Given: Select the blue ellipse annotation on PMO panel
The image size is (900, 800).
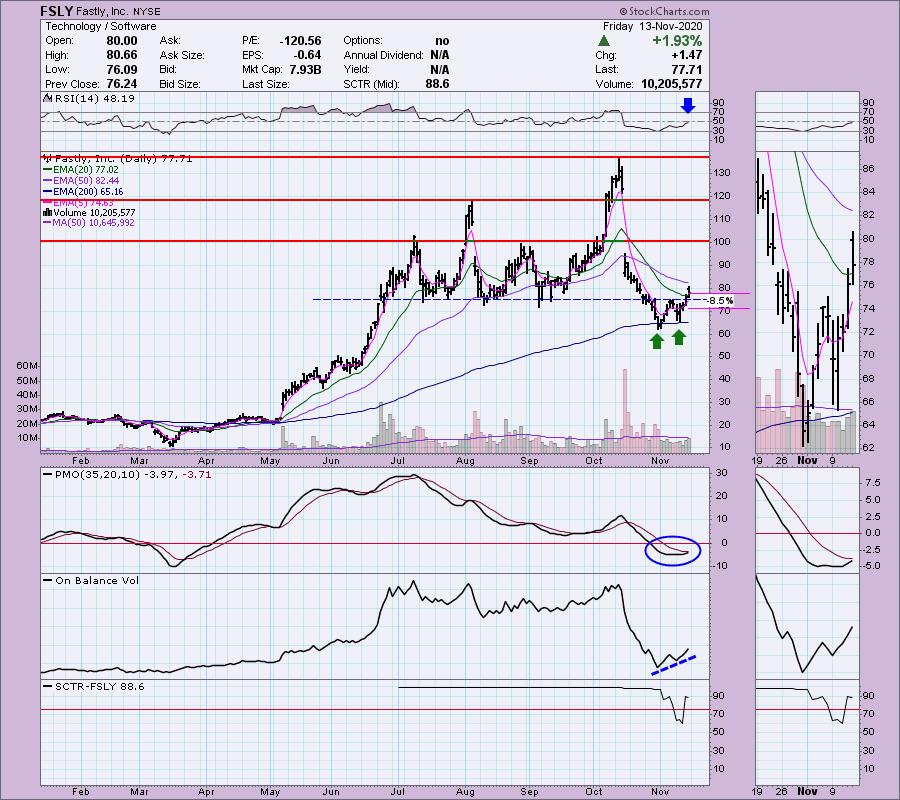Looking at the screenshot, I should pyautogui.click(x=673, y=549).
